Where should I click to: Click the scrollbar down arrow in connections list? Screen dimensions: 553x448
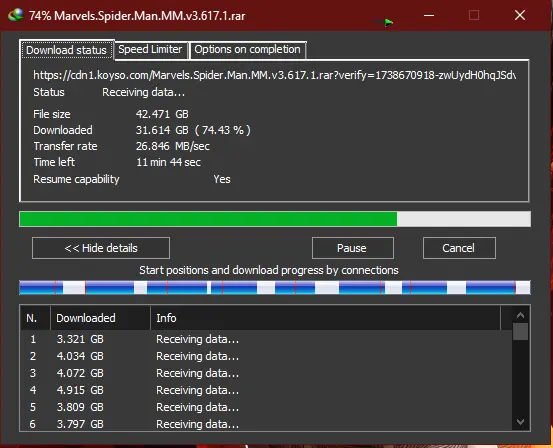coord(520,422)
